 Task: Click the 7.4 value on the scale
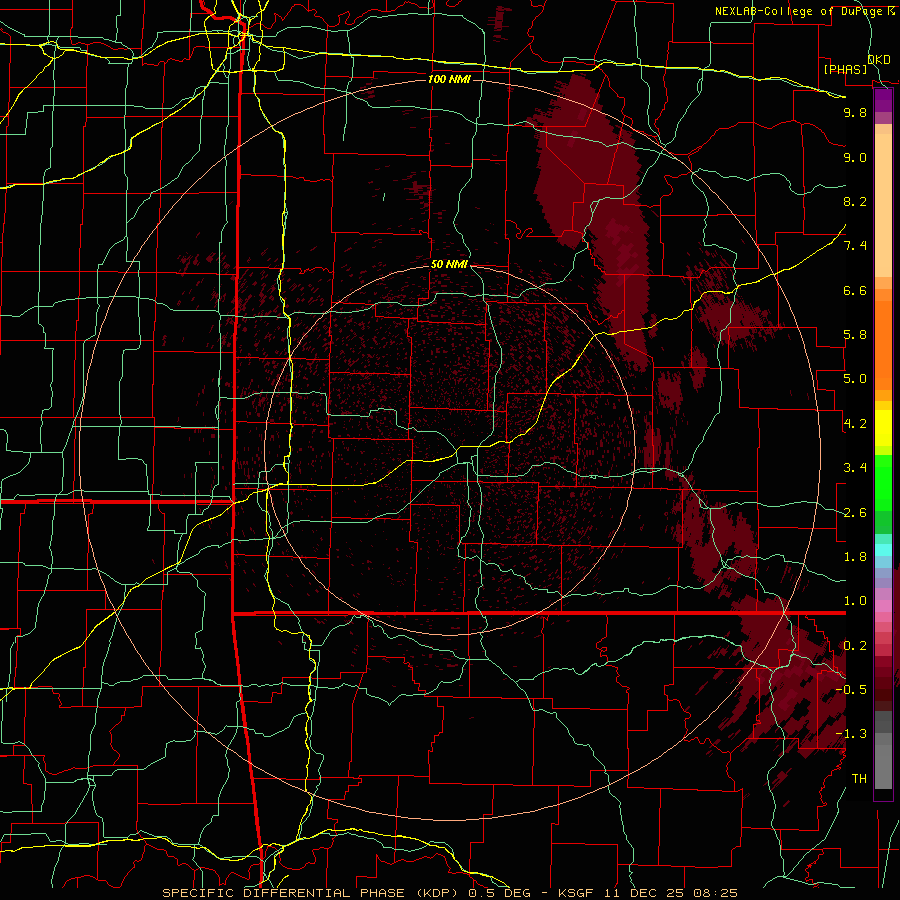tap(855, 246)
